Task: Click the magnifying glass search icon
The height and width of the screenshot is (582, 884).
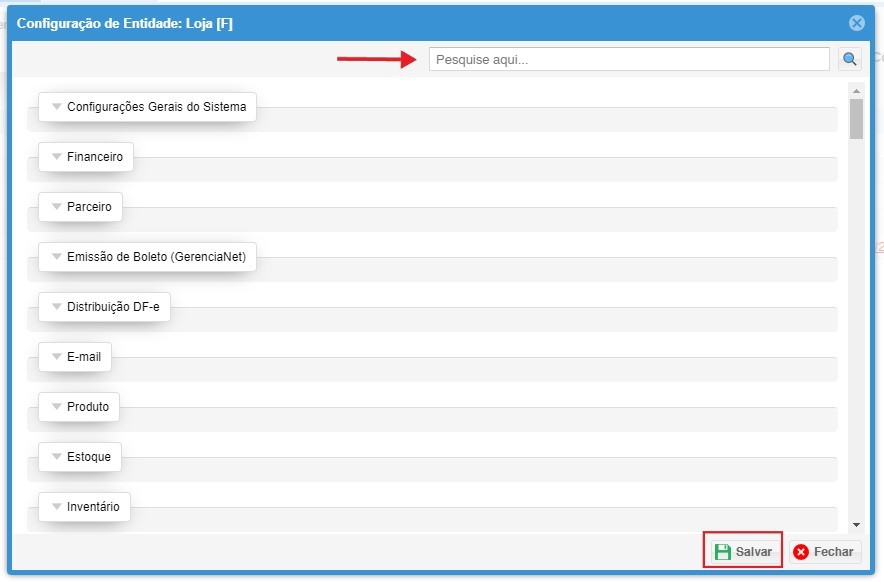Action: click(x=849, y=60)
